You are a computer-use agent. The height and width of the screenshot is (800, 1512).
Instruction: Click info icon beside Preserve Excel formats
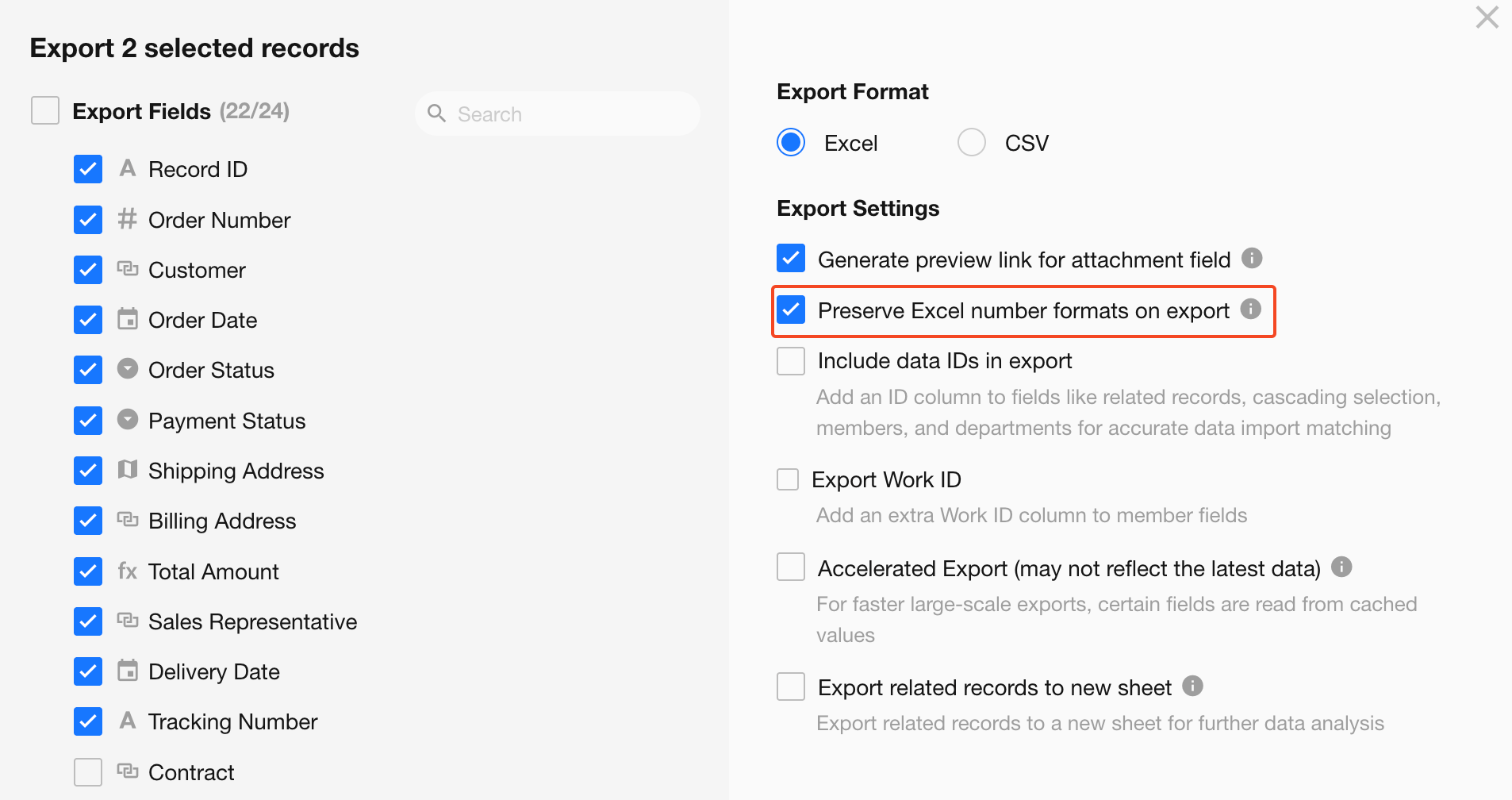coord(1251,309)
